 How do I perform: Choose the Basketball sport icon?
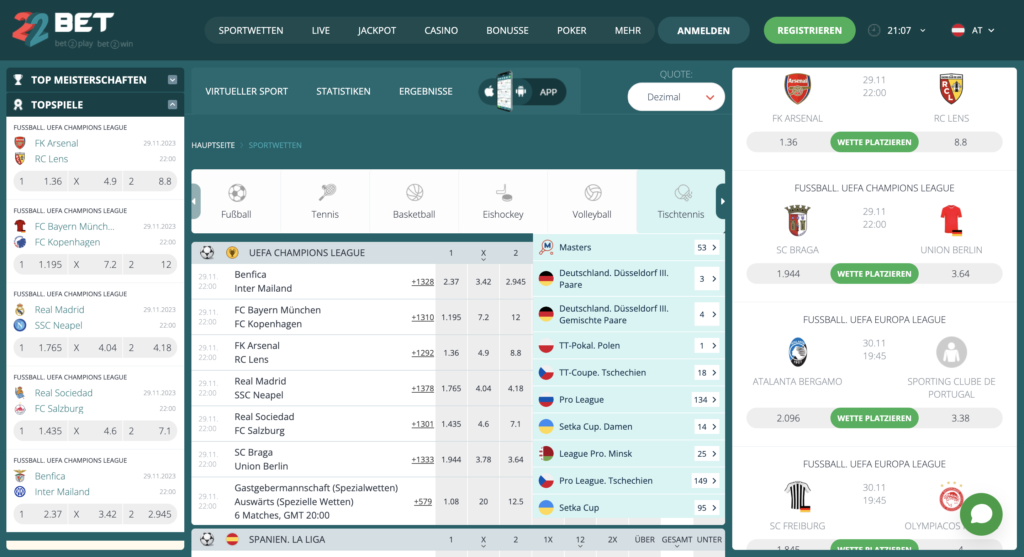point(414,200)
